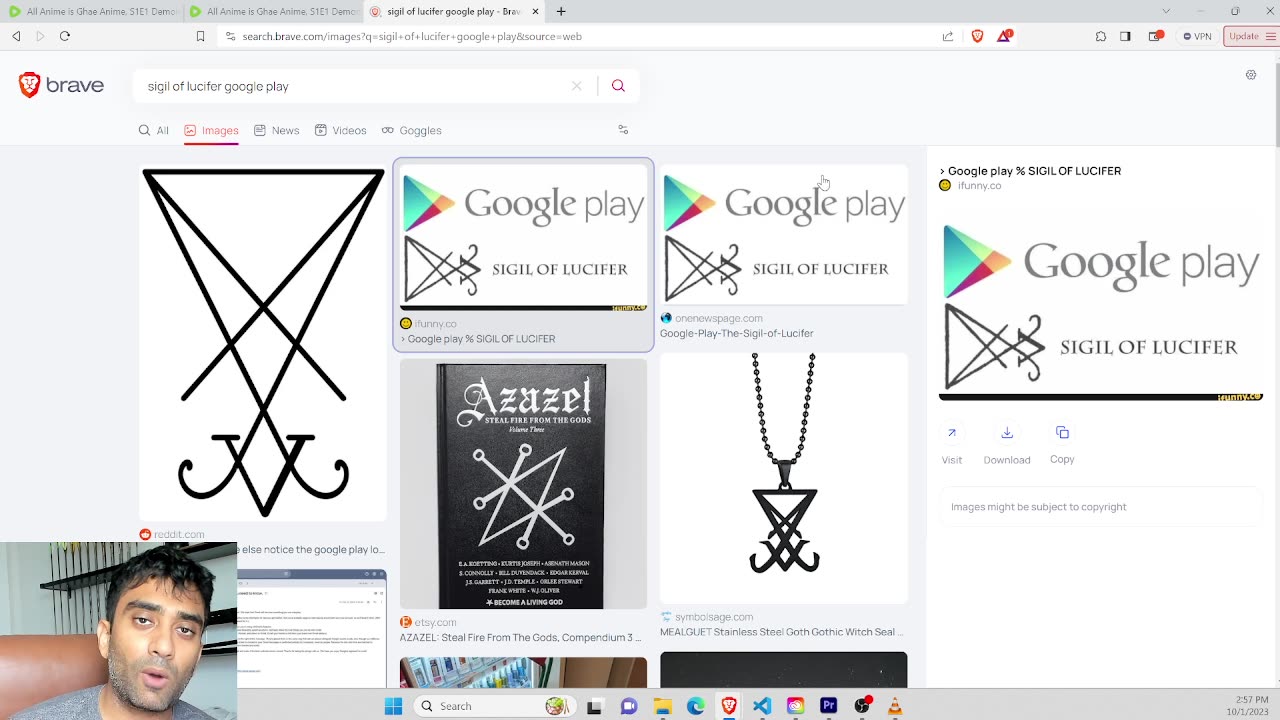
Task: Toggle the browser sidebar panel
Action: 1125,36
